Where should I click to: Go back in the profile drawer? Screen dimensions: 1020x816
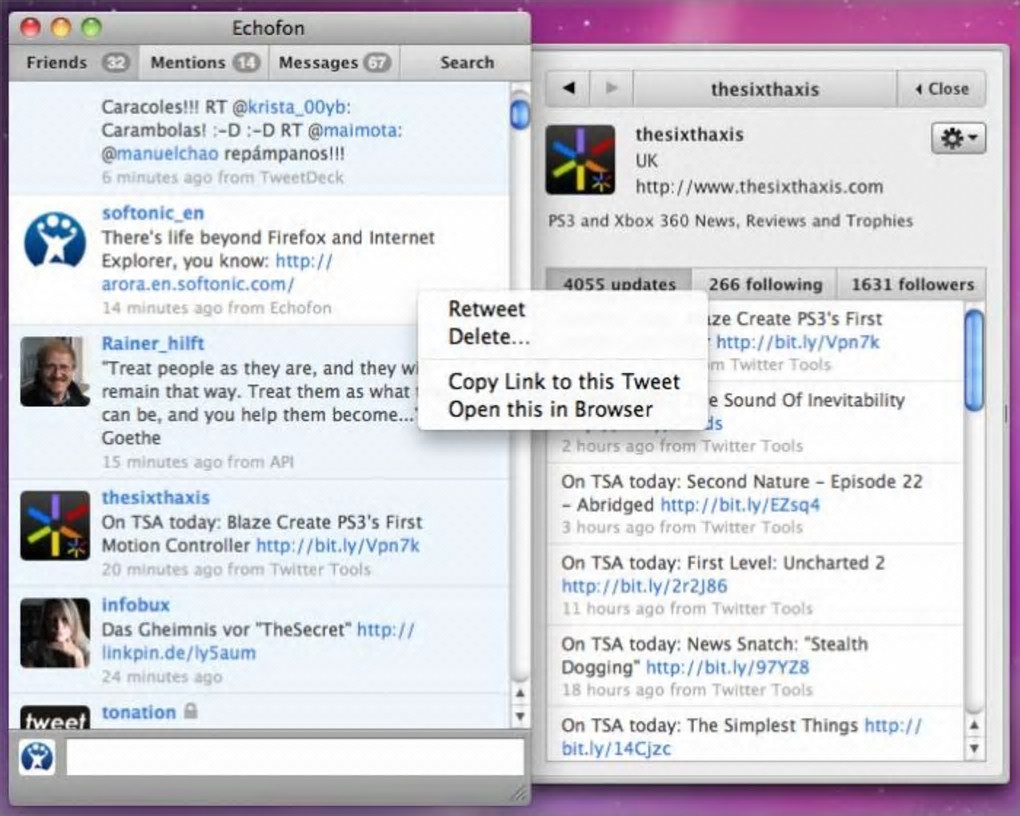click(x=569, y=88)
